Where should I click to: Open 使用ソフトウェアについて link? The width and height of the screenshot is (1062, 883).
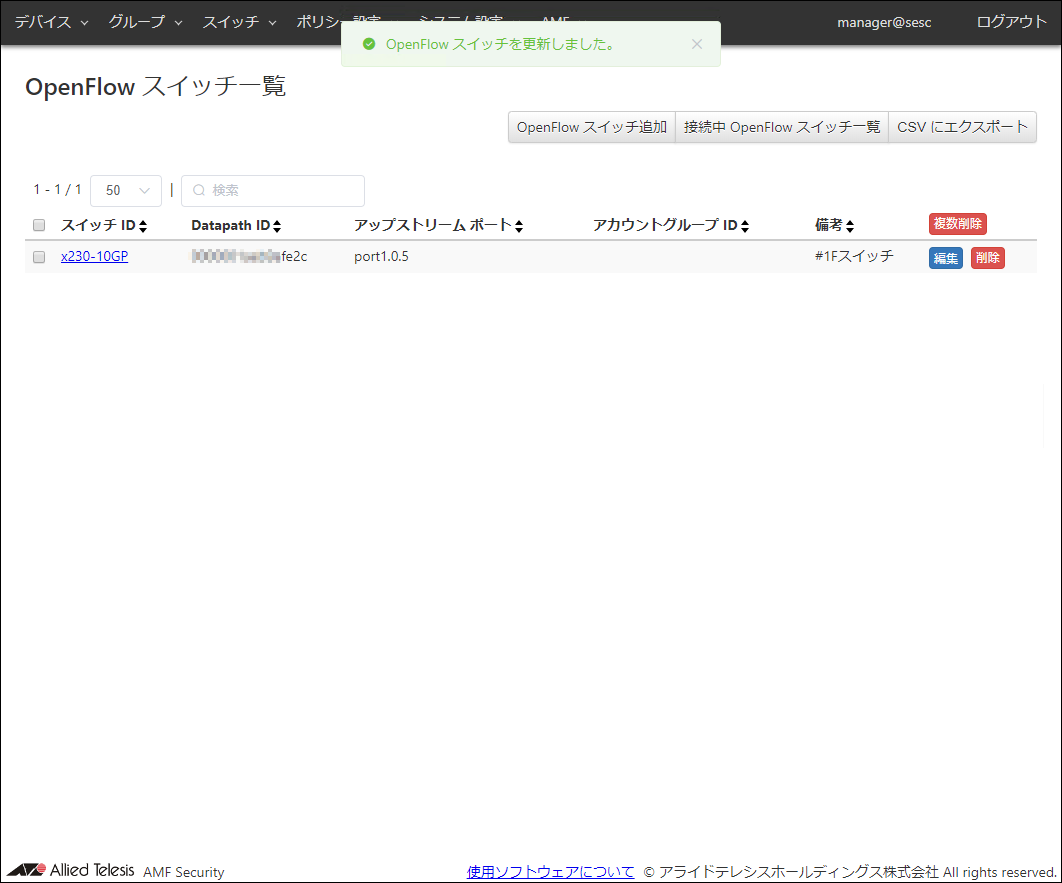pyautogui.click(x=551, y=871)
